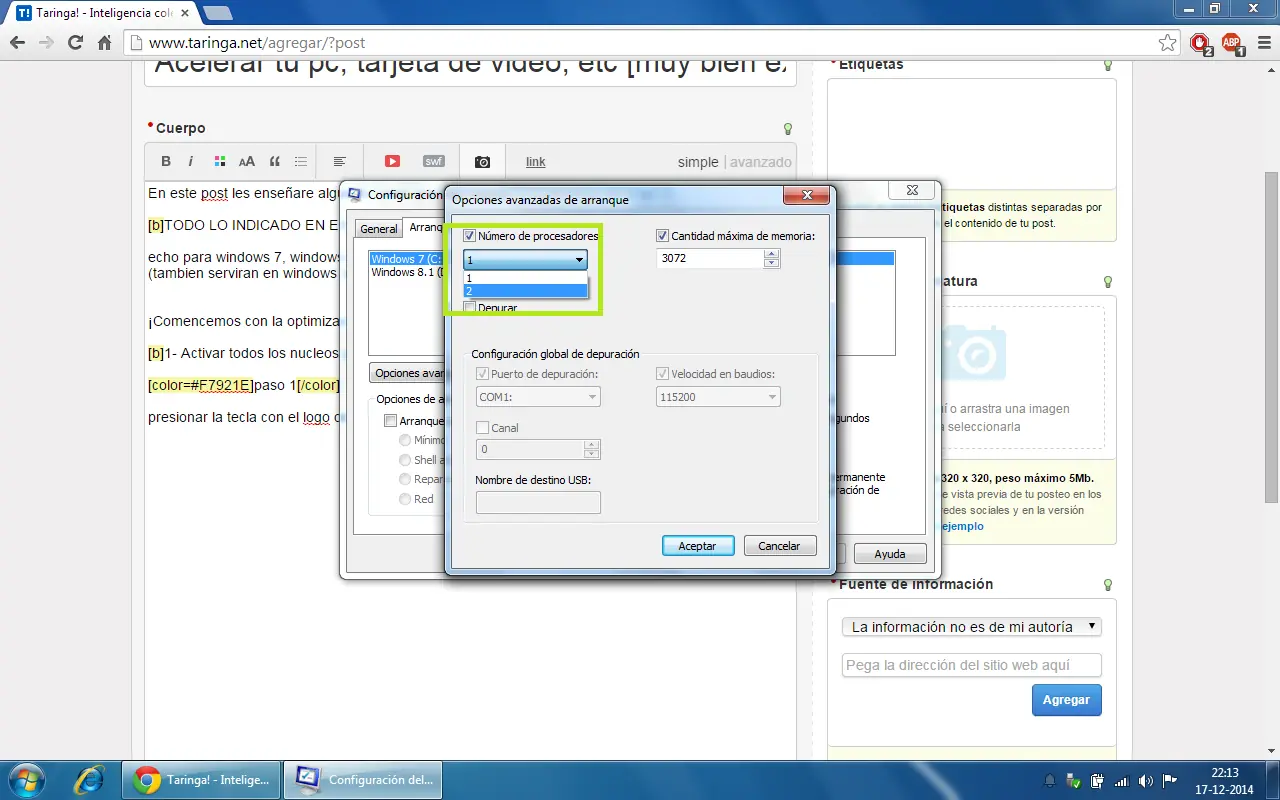Image resolution: width=1280 pixels, height=800 pixels.
Task: Choose 1 processor from list
Action: pos(526,278)
